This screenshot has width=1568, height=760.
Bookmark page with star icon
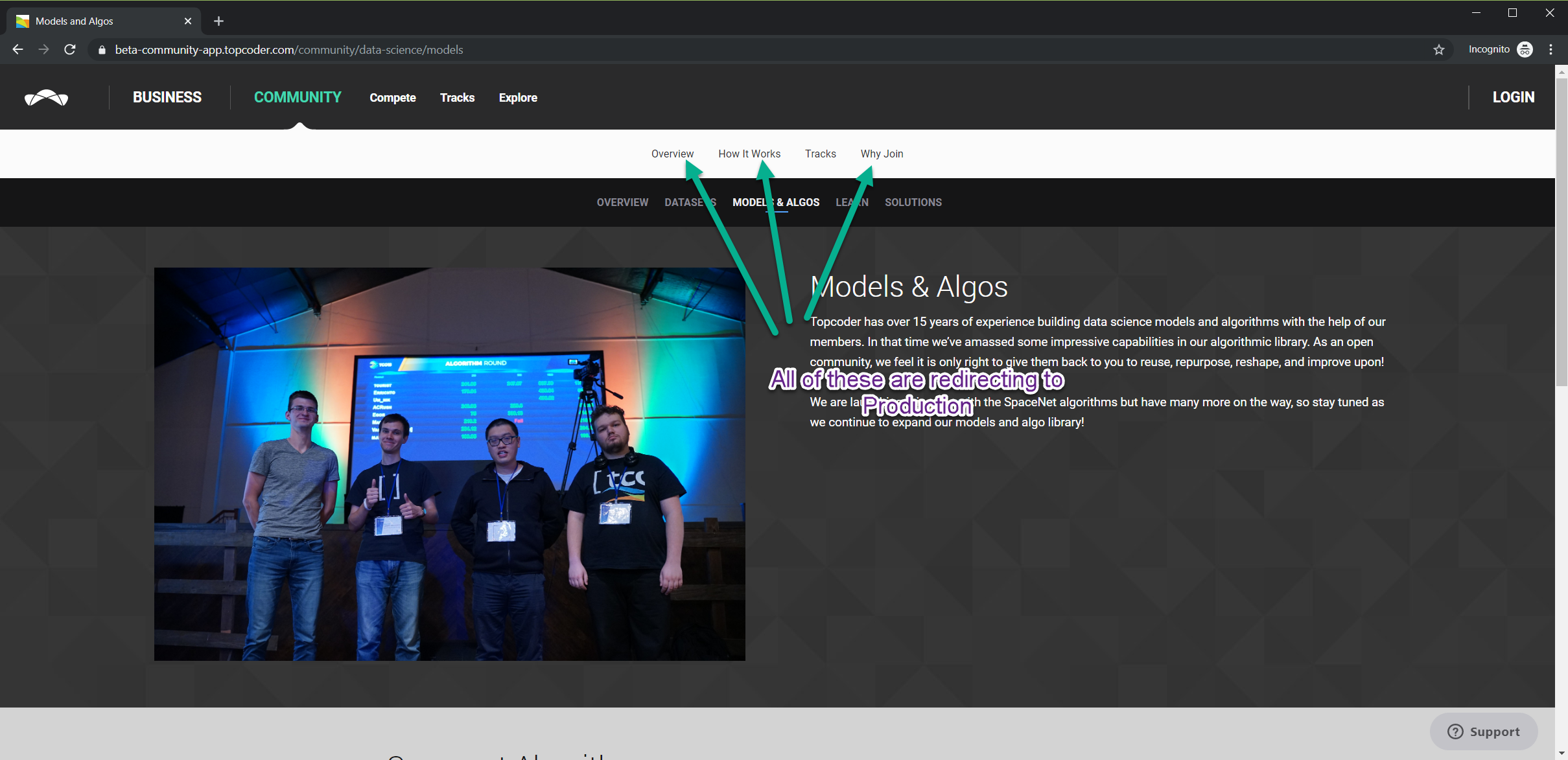pyautogui.click(x=1438, y=50)
